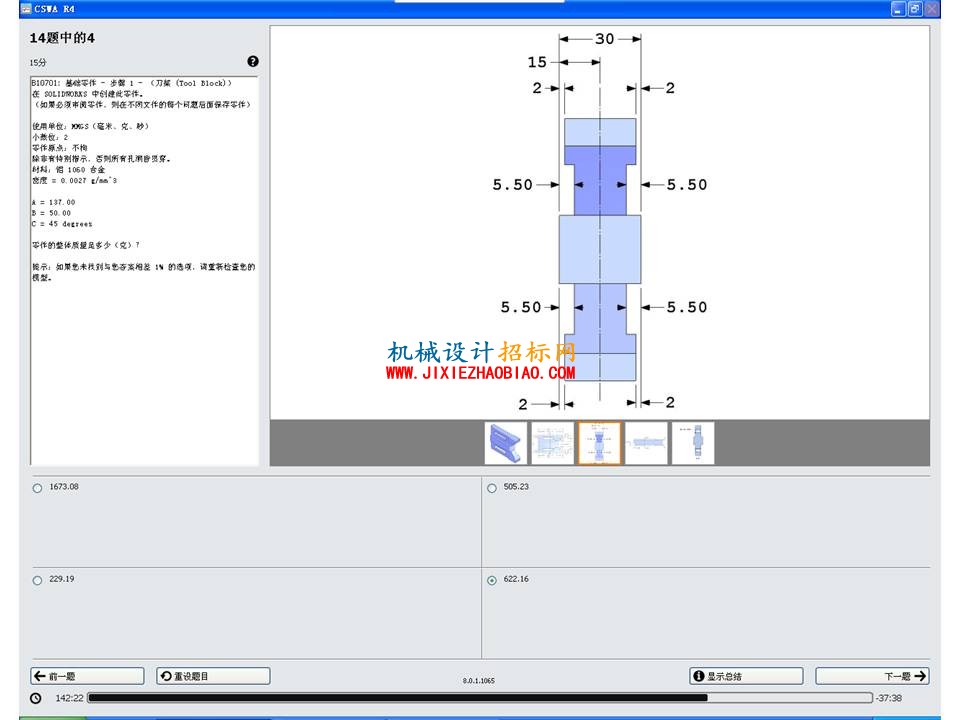The width and height of the screenshot is (960, 720).
Task: Click the help question mark icon
Action: [253, 61]
